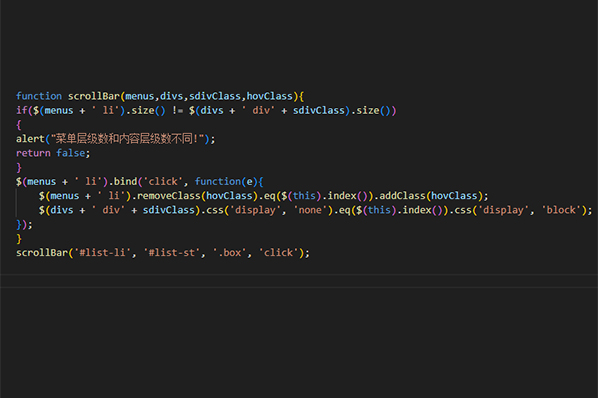Click the 'if' keyword on second line
Viewport: 598px width, 398px height.
pos(21,111)
